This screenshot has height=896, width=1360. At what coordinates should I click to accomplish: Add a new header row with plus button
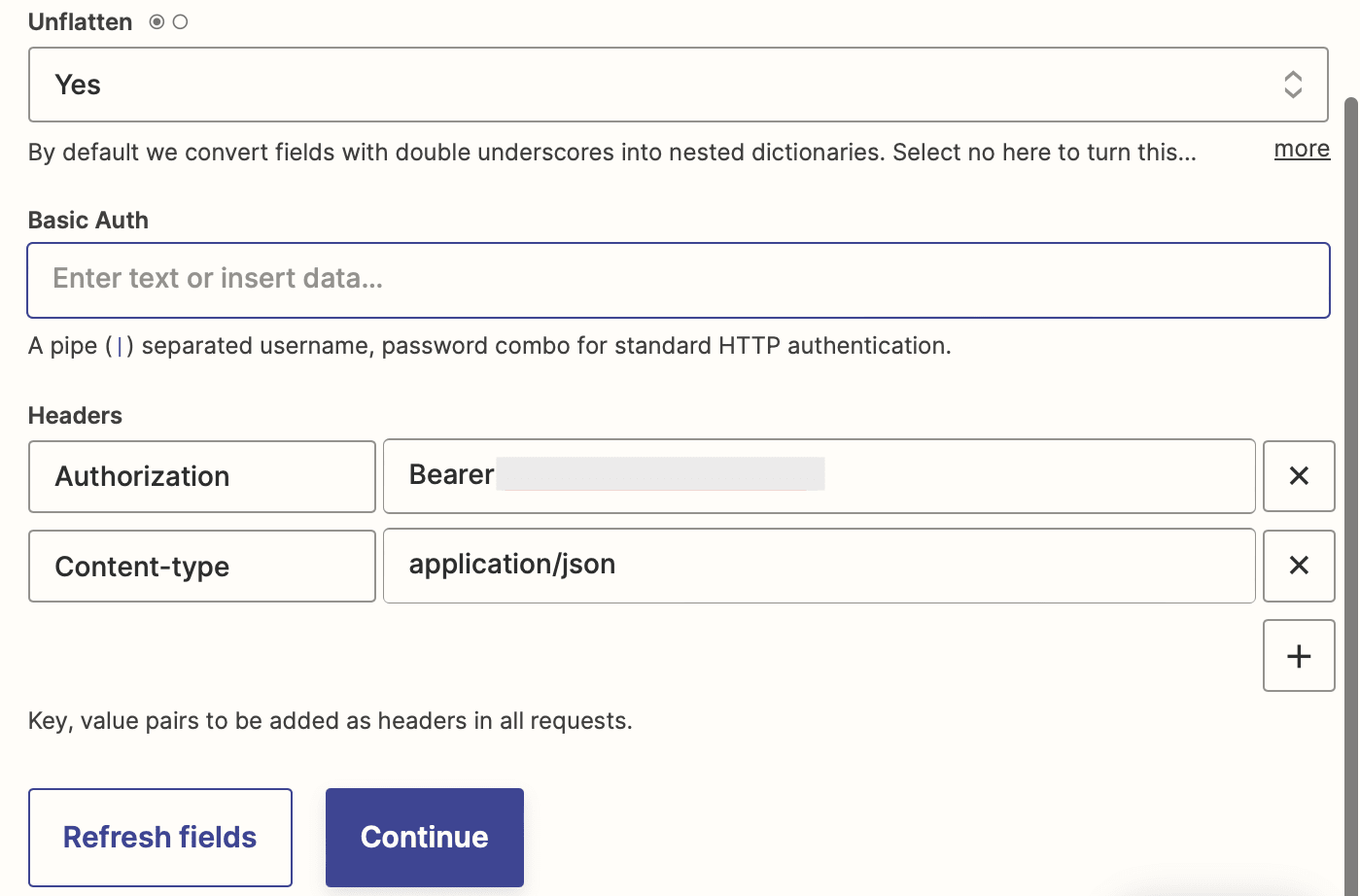point(1299,655)
